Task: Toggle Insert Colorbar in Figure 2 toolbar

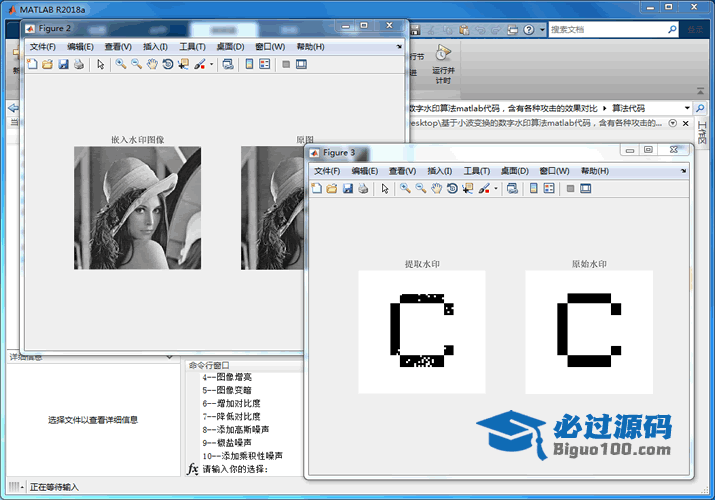Action: point(249,64)
